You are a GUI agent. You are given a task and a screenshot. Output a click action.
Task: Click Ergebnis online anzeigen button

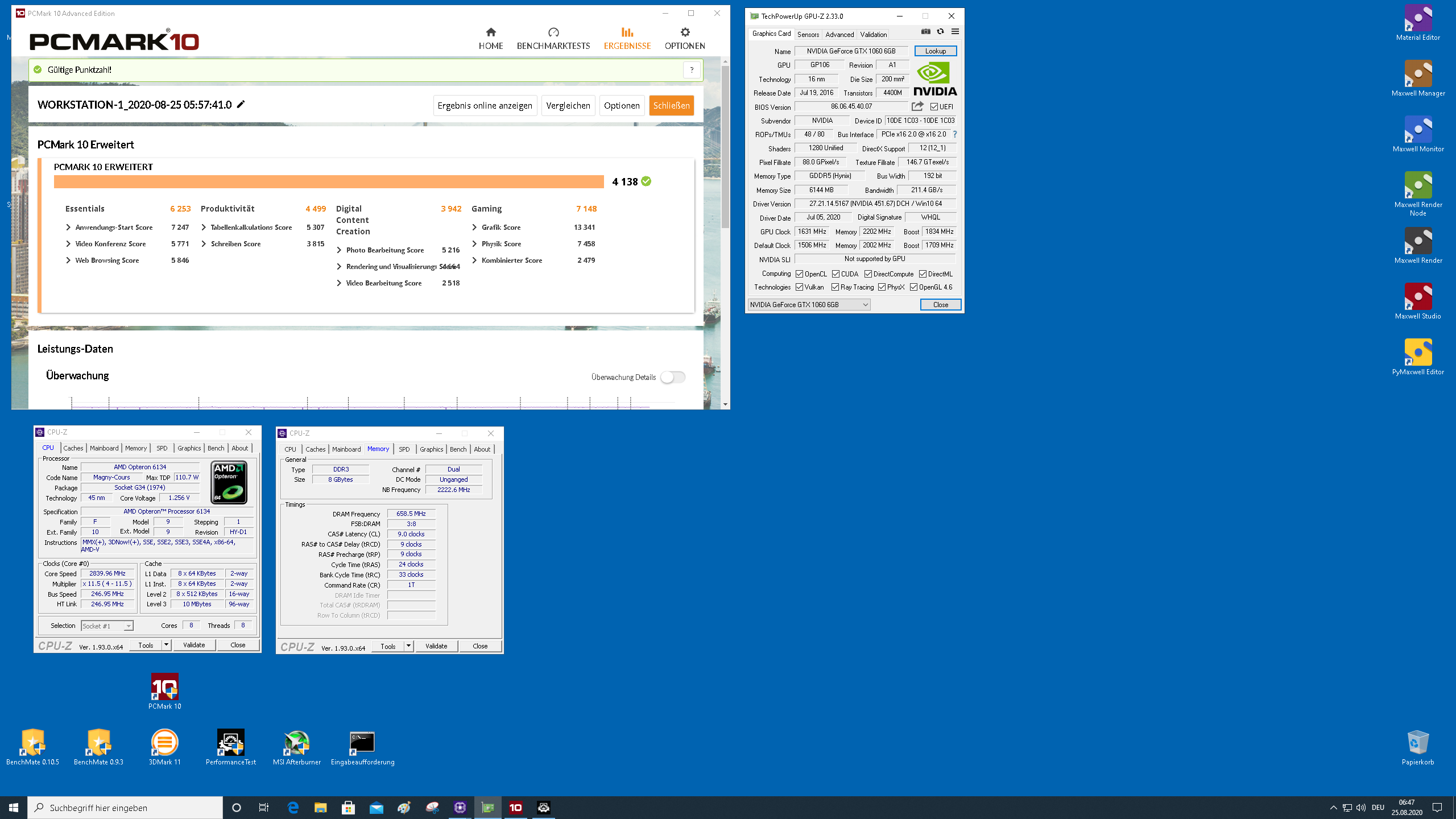[x=485, y=105]
